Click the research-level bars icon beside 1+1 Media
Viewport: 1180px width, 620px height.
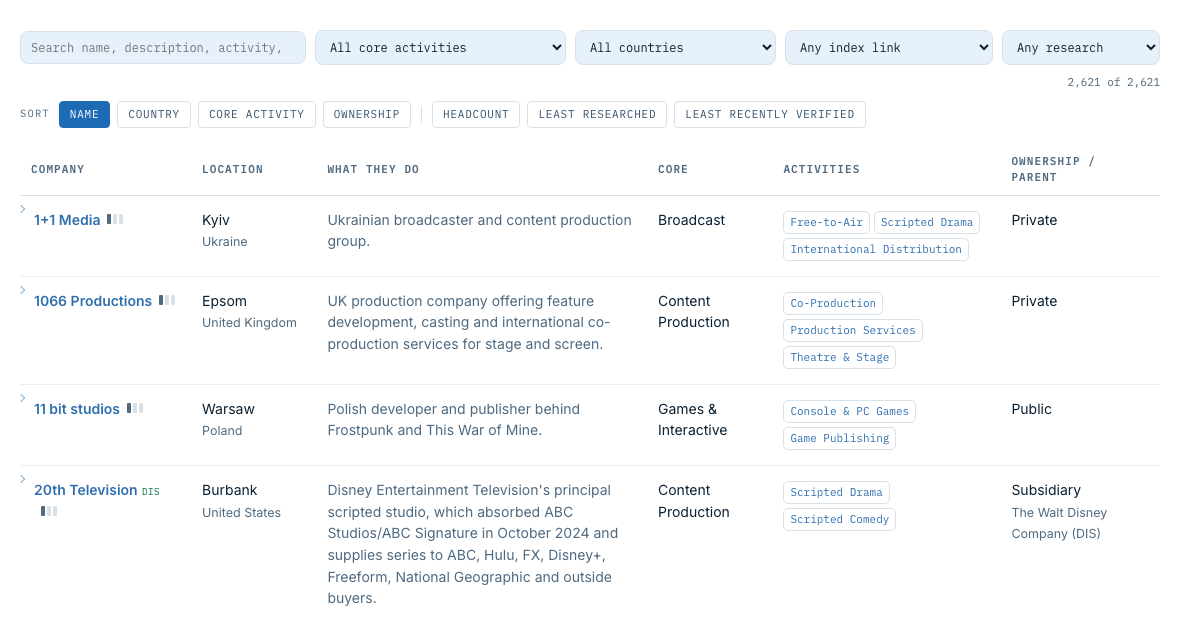pyautogui.click(x=115, y=219)
